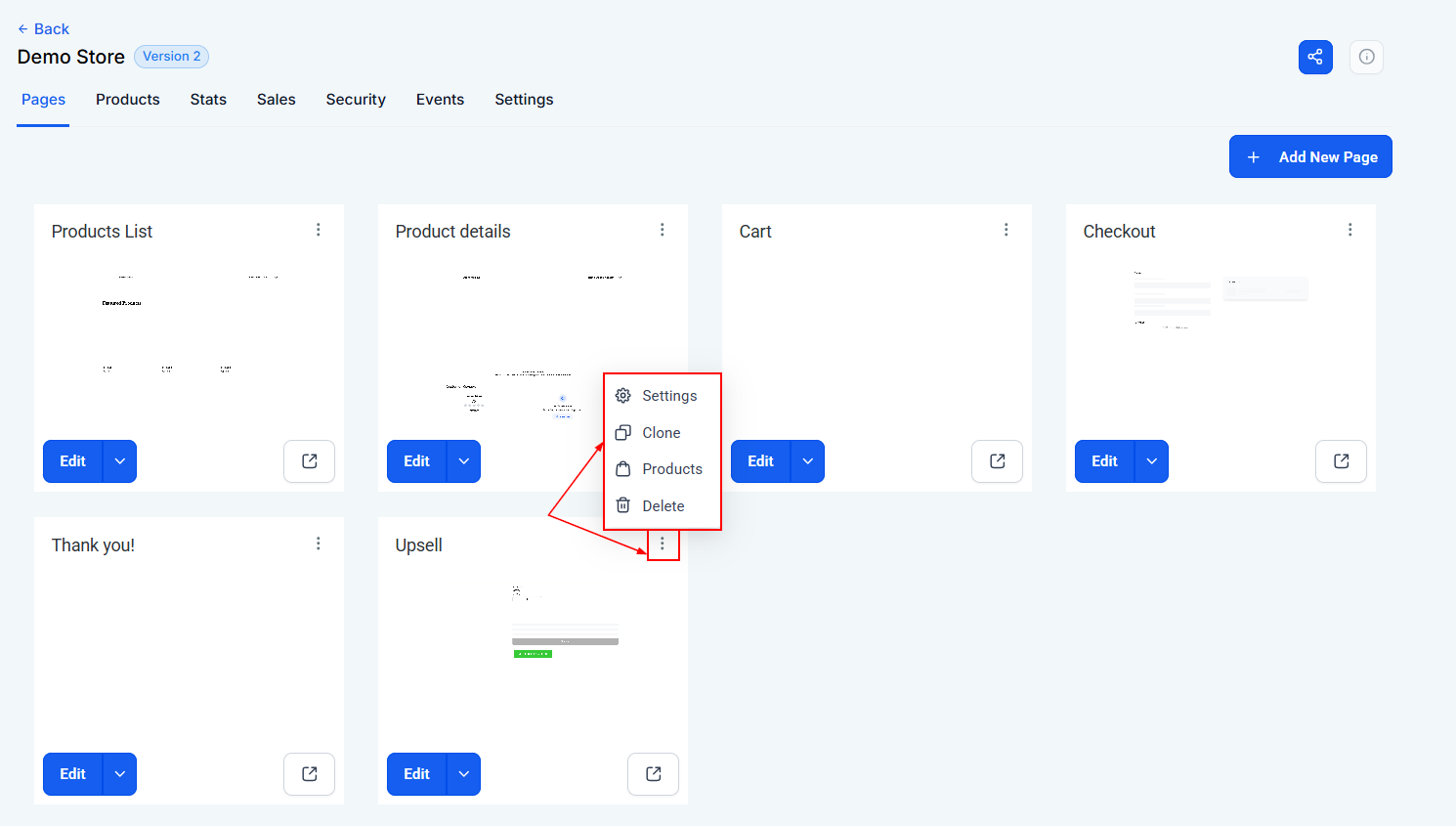Open Products List page in new tab
Viewport: 1456px width, 826px height.
click(x=309, y=461)
